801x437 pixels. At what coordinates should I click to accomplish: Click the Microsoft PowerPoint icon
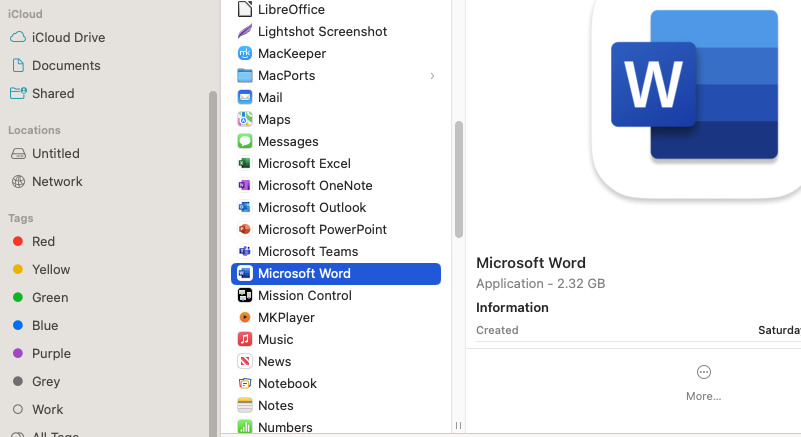tap(245, 229)
